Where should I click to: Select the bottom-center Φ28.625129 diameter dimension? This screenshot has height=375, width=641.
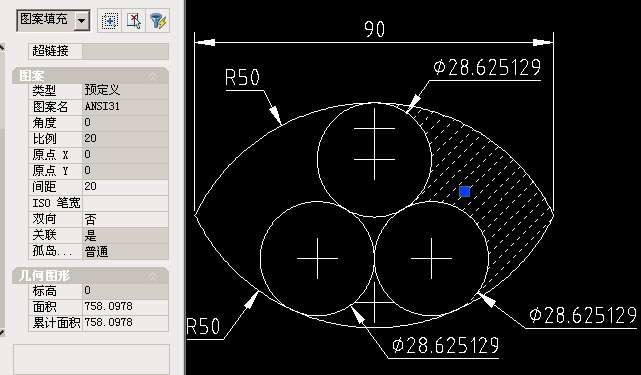(x=446, y=346)
